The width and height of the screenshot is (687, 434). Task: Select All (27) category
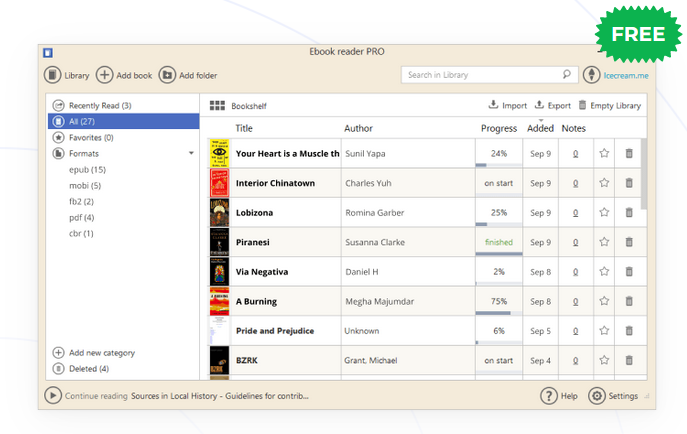click(x=123, y=121)
